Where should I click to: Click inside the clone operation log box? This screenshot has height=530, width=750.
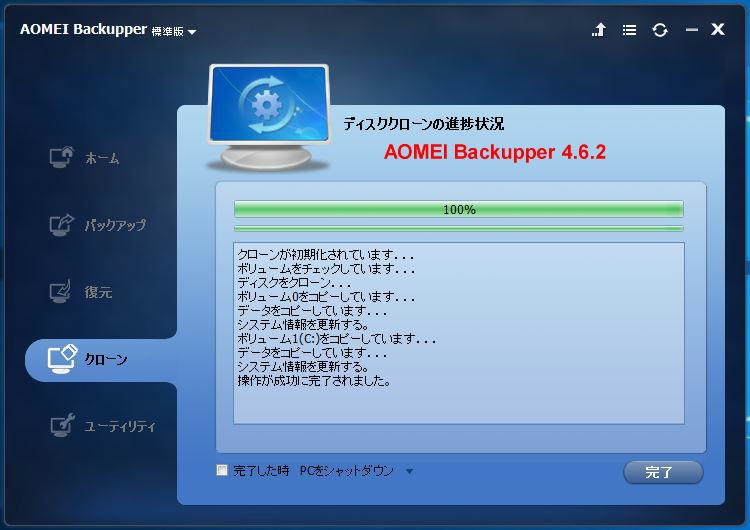(459, 333)
